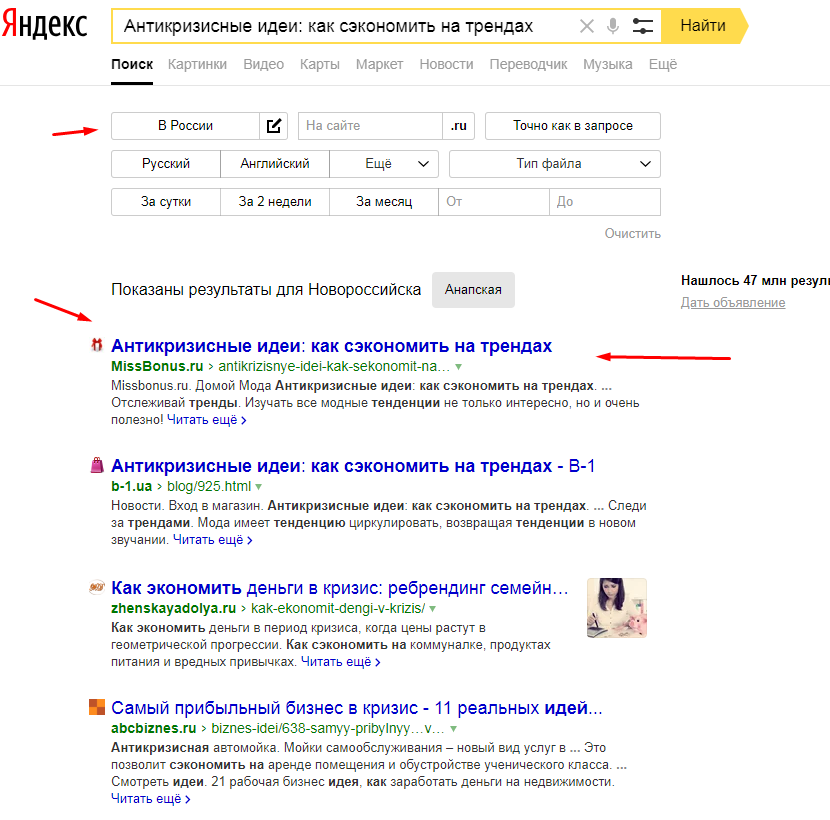Click the edit region icon
This screenshot has height=820, width=830.
[x=274, y=126]
